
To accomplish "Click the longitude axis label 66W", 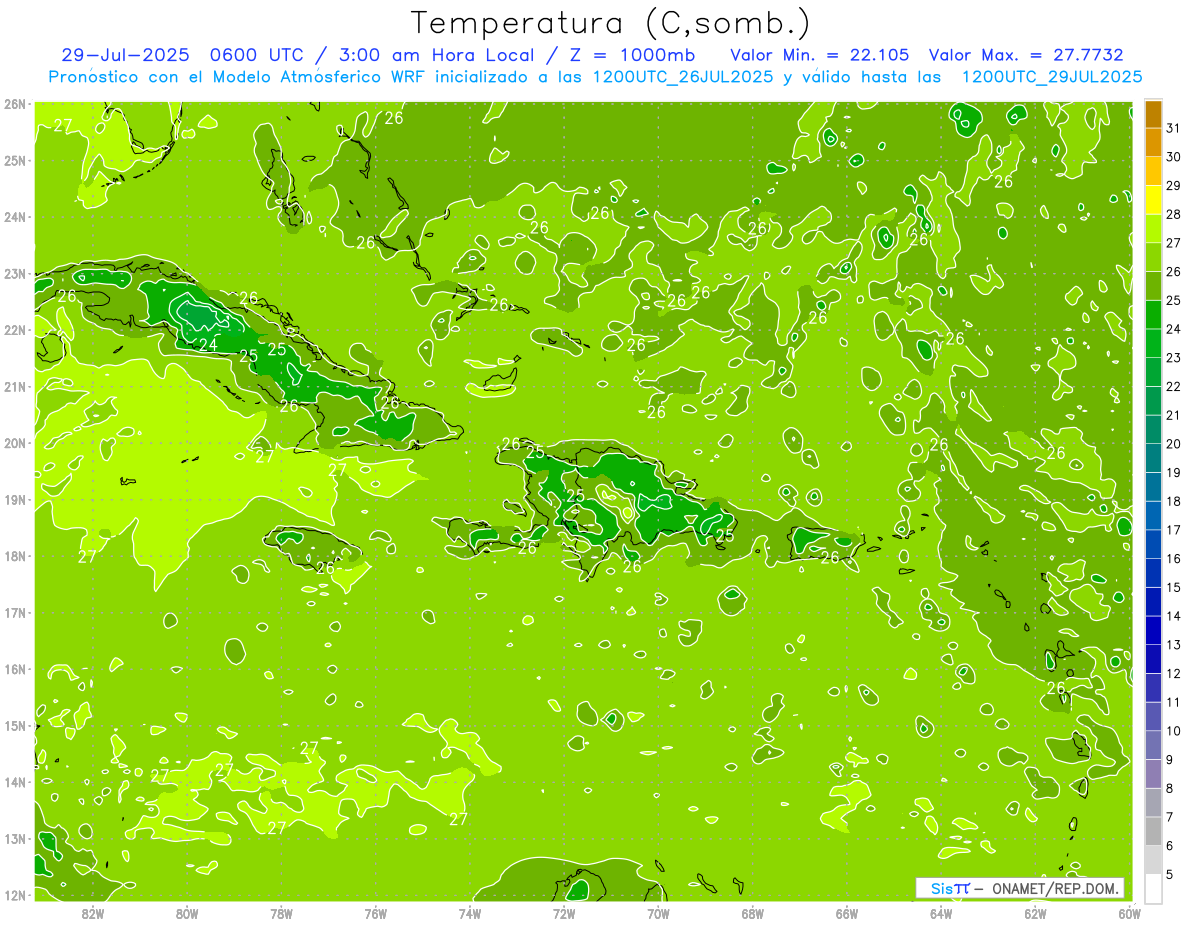I will (x=847, y=913).
